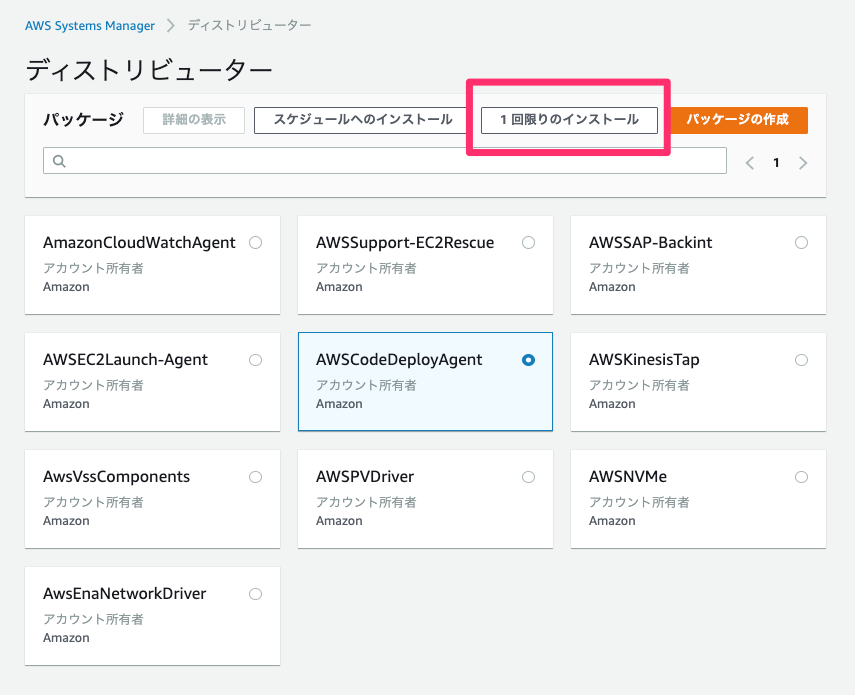Image resolution: width=855 pixels, height=695 pixels.
Task: Click inside the package search field
Action: click(x=300, y=160)
